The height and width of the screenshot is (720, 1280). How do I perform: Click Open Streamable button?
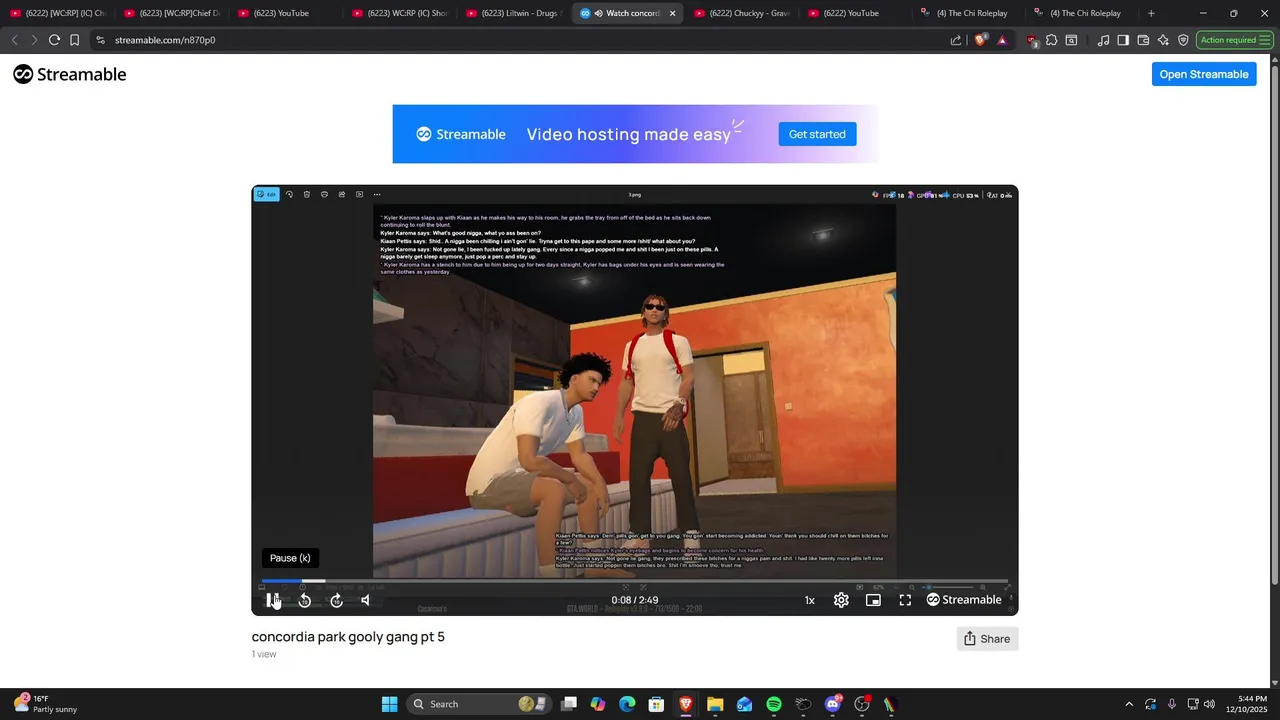(x=1204, y=74)
